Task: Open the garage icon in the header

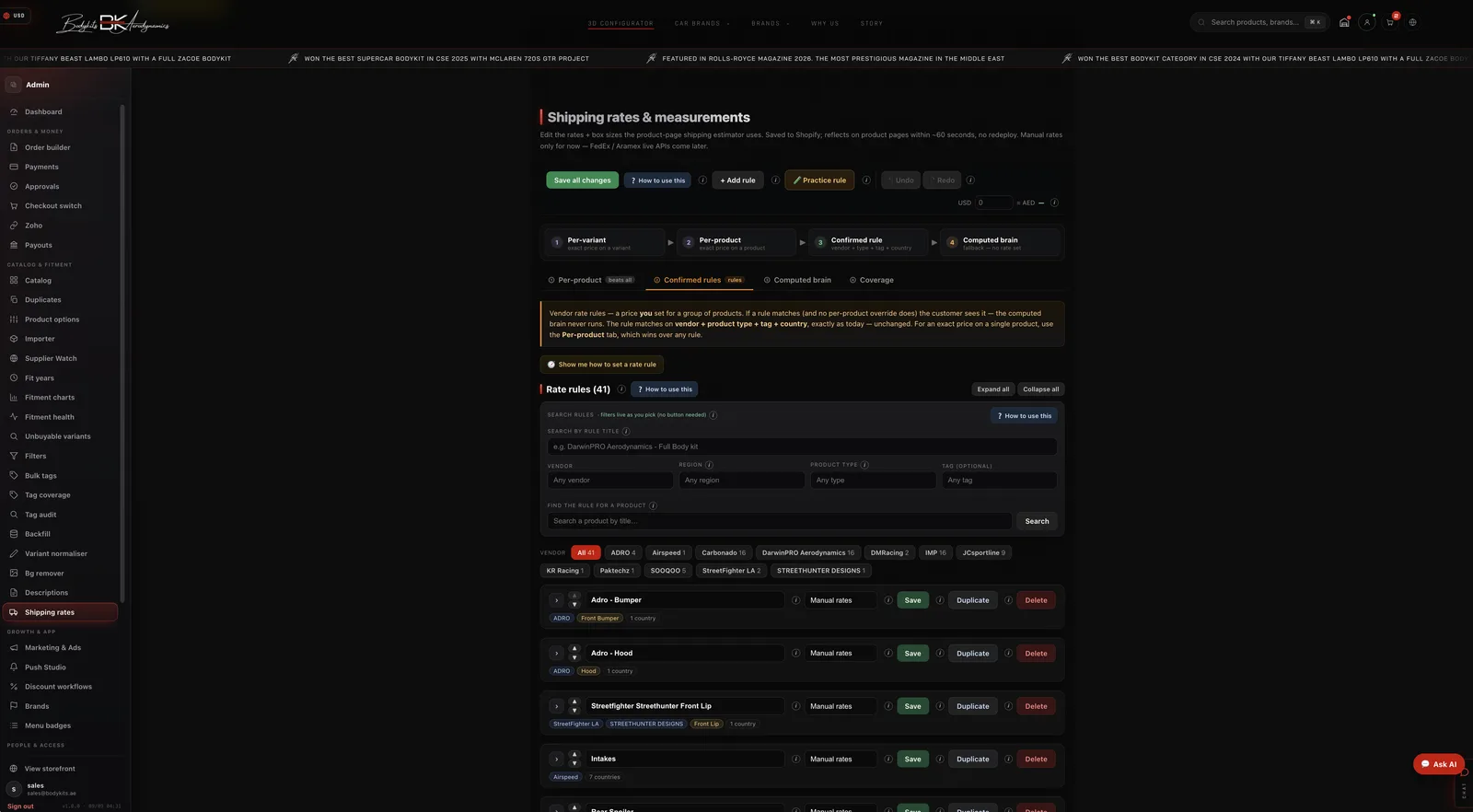Action: tap(1344, 22)
